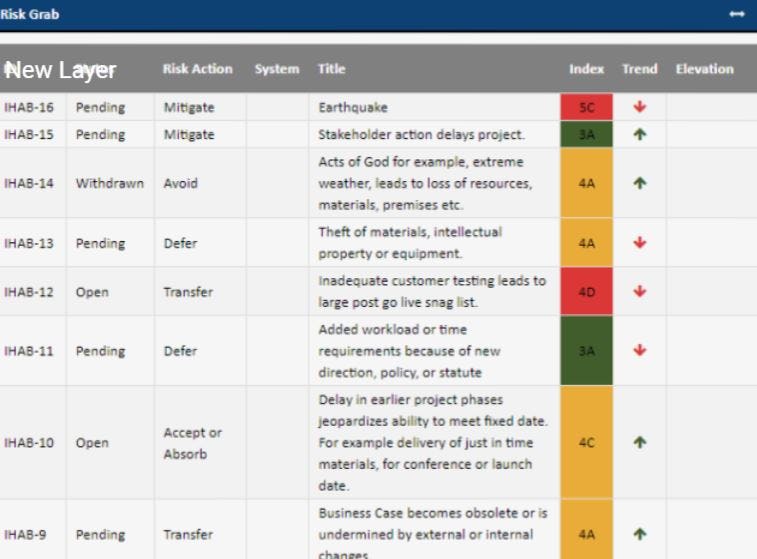The width and height of the screenshot is (757, 559).
Task: Sort by the Index column header
Action: [587, 69]
